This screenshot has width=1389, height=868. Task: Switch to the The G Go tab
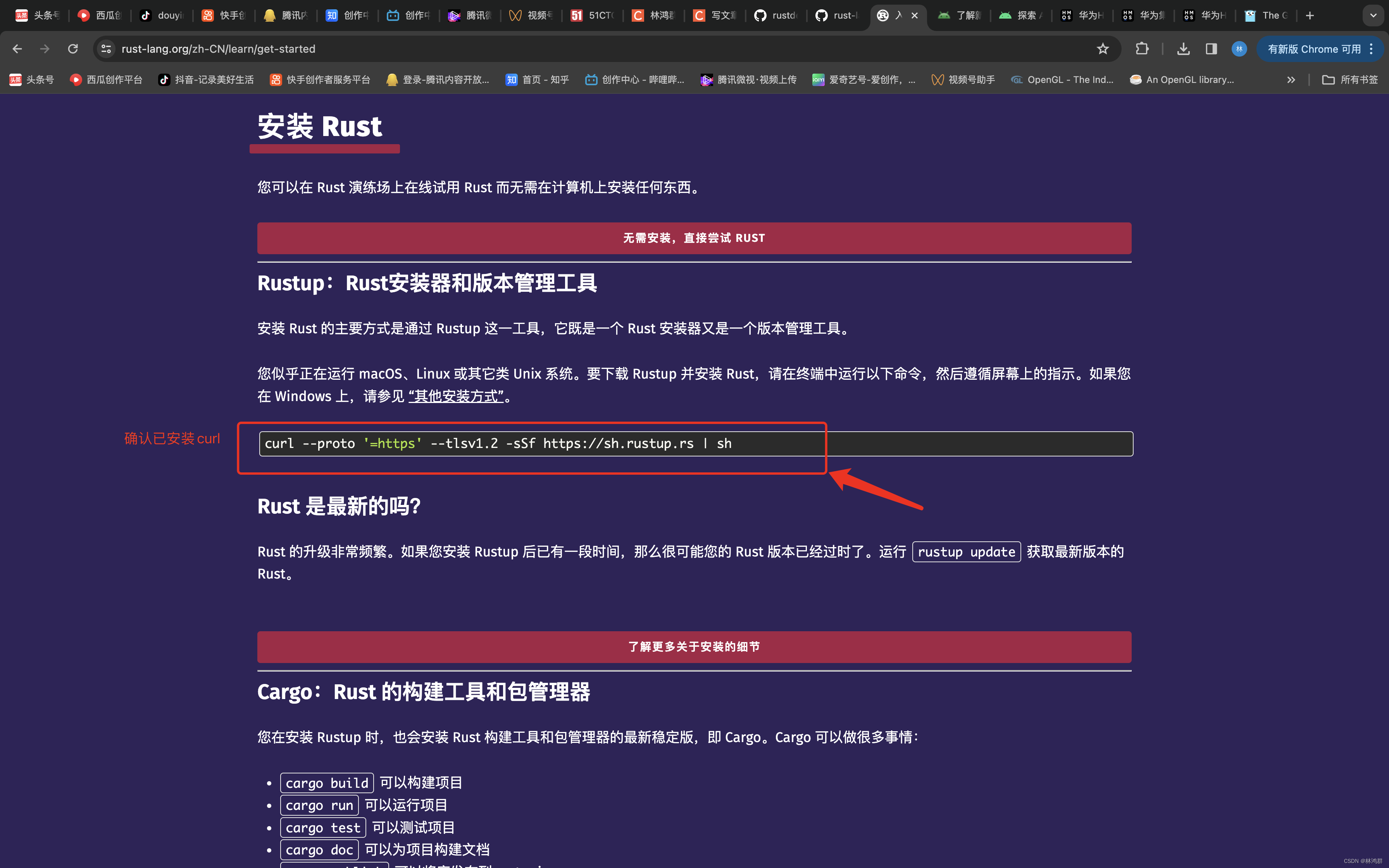point(1266,15)
